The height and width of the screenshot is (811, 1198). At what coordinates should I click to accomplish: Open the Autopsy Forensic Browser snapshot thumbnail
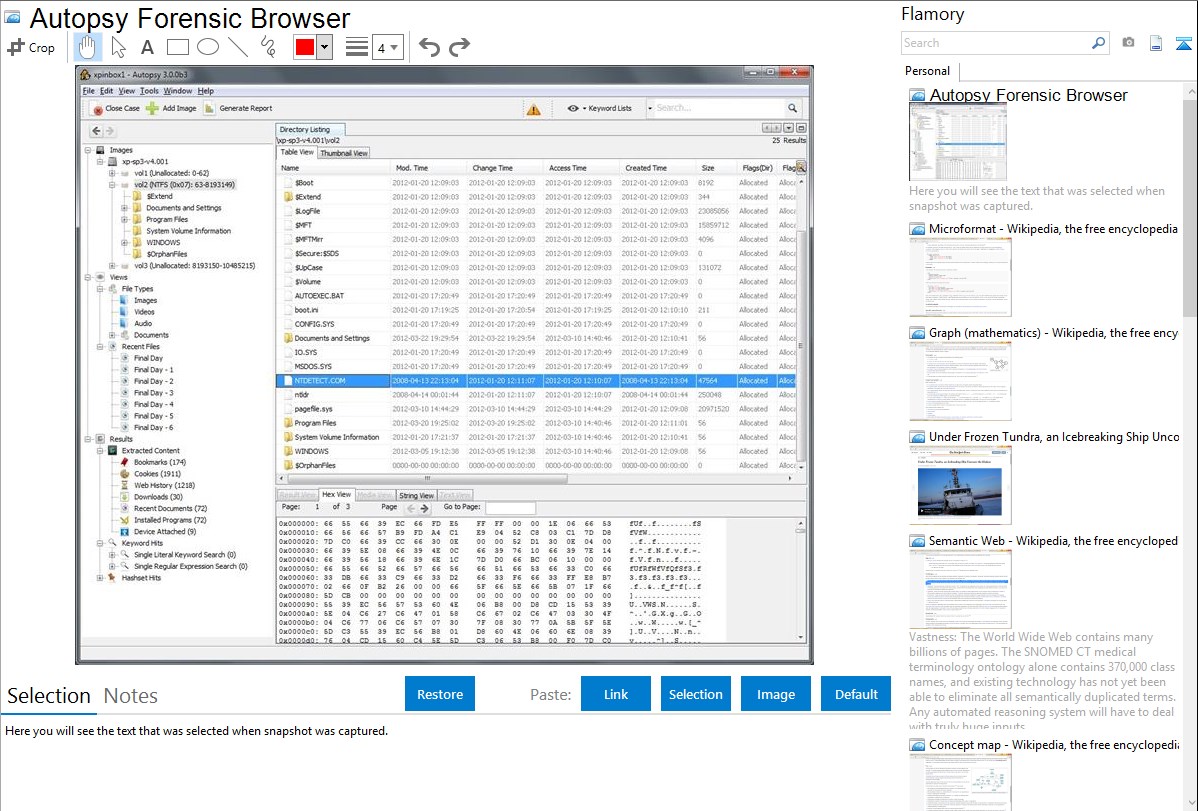tap(957, 142)
